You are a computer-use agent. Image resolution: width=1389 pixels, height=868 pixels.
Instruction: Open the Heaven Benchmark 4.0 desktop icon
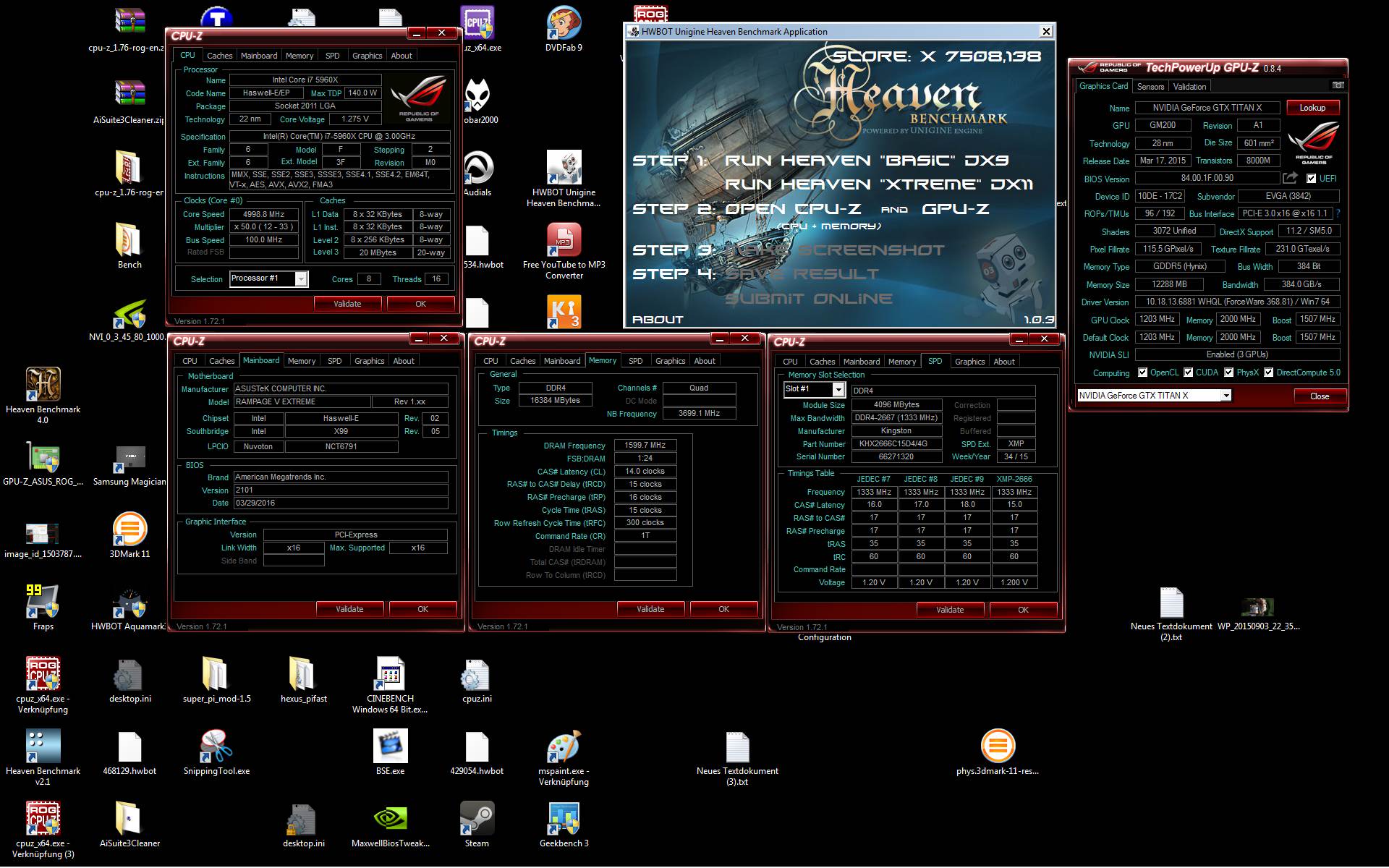pos(43,385)
